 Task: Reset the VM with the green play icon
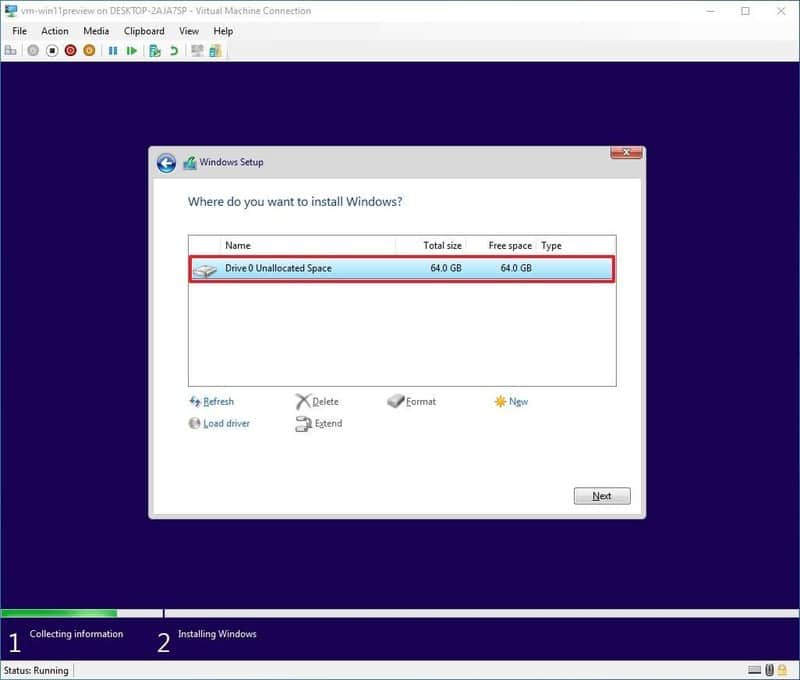[x=132, y=51]
